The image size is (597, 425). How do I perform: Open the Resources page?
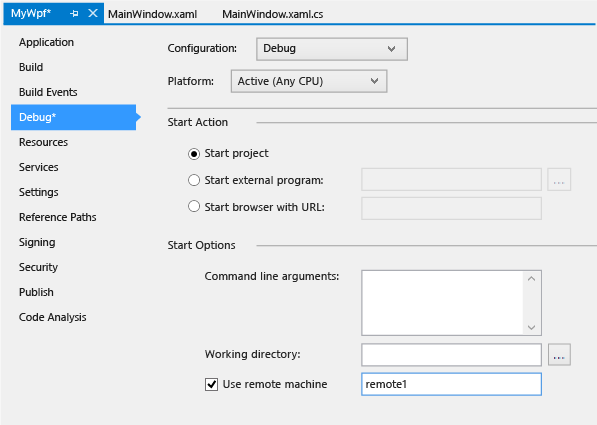(43, 142)
